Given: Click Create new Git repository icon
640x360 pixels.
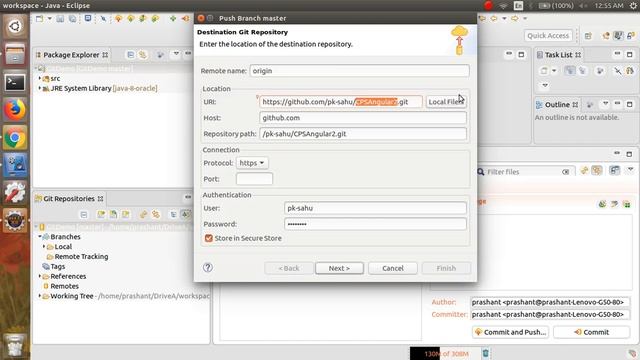Looking at the screenshot, I should pyautogui.click(x=126, y=215).
